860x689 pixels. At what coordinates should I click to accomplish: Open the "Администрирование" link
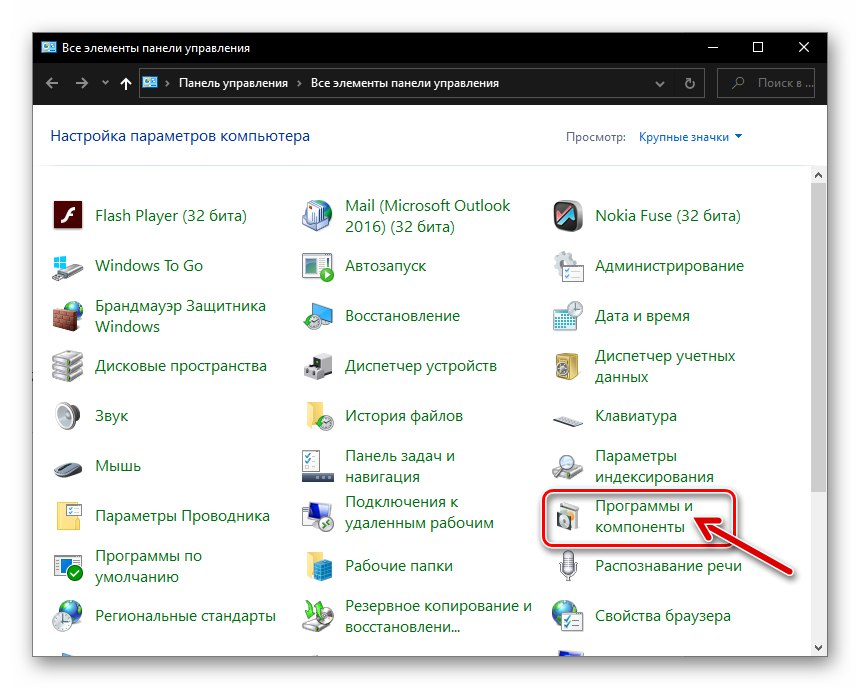click(x=669, y=266)
